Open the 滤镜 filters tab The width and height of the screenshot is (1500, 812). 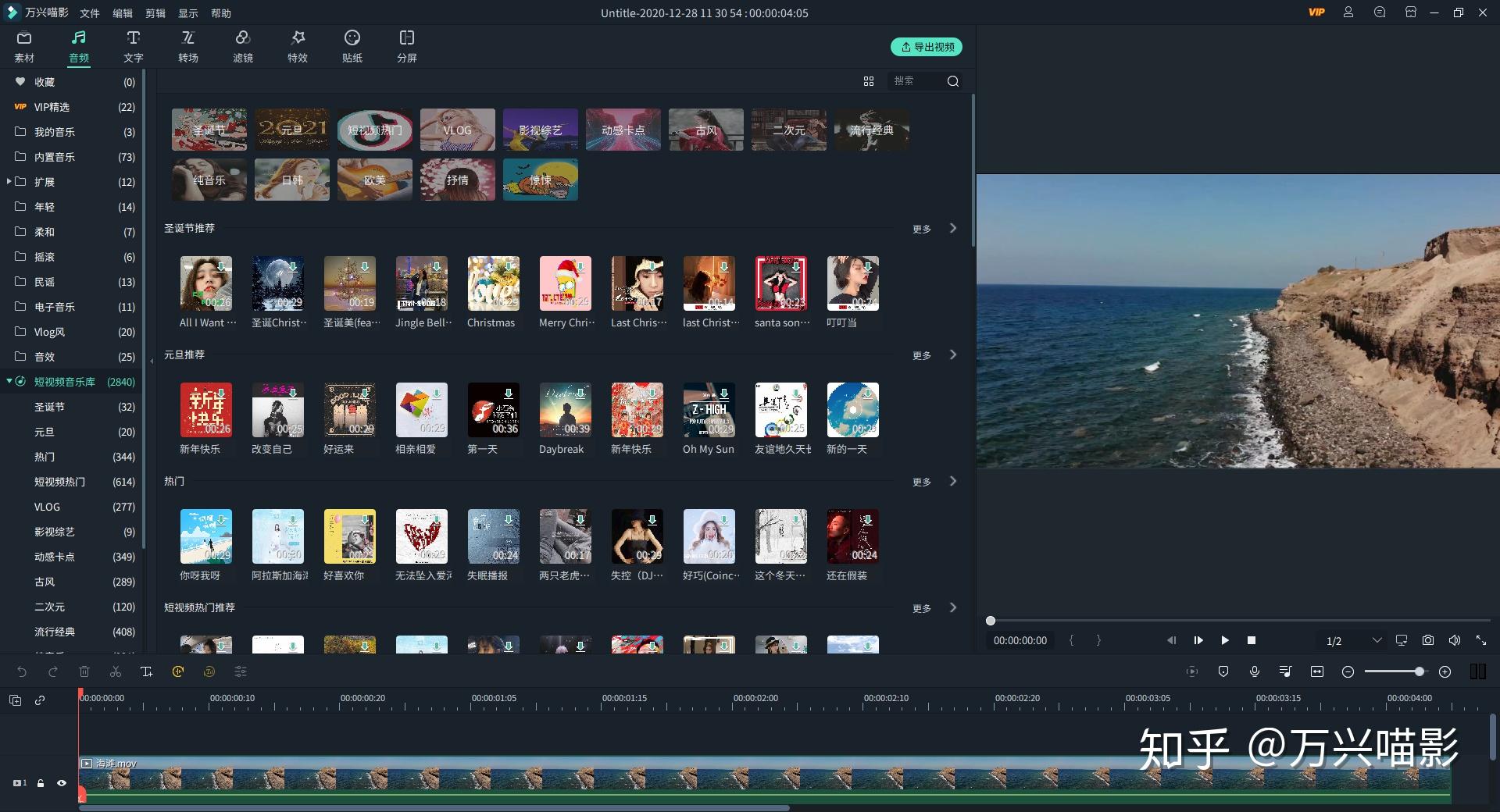pos(243,47)
